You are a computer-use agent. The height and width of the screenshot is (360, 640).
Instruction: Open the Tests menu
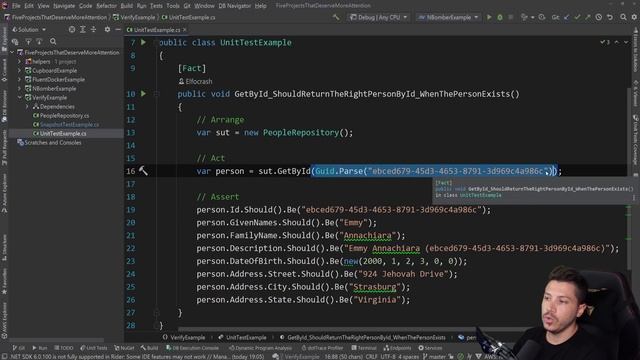pos(156,6)
